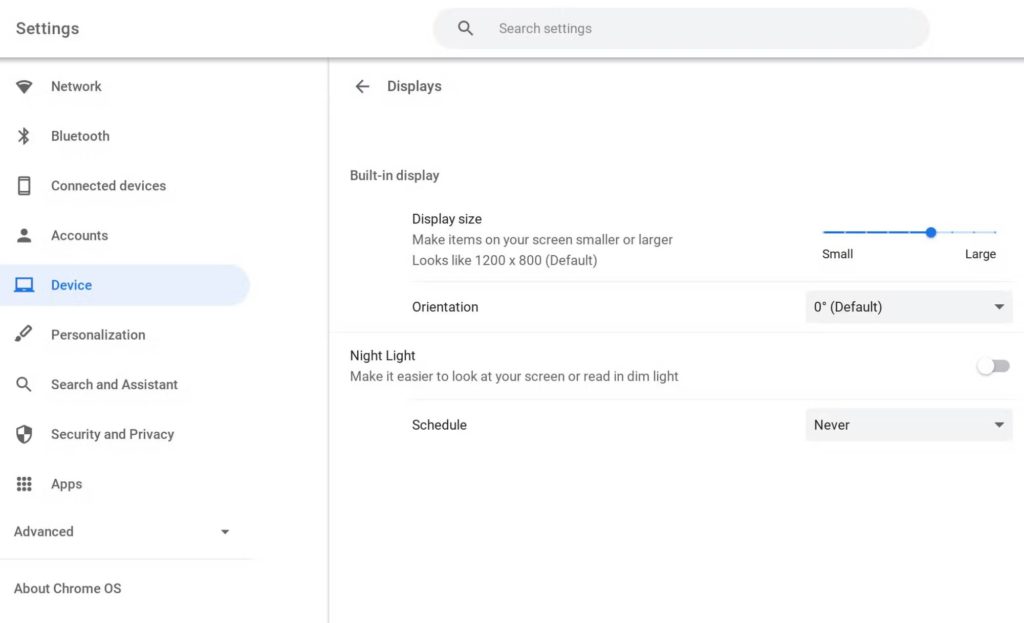Click the Display size slider handle
The height and width of the screenshot is (623, 1024).
tap(931, 232)
